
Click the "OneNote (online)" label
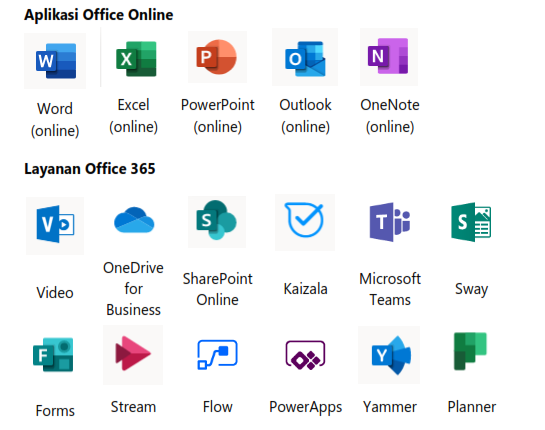pyautogui.click(x=390, y=116)
